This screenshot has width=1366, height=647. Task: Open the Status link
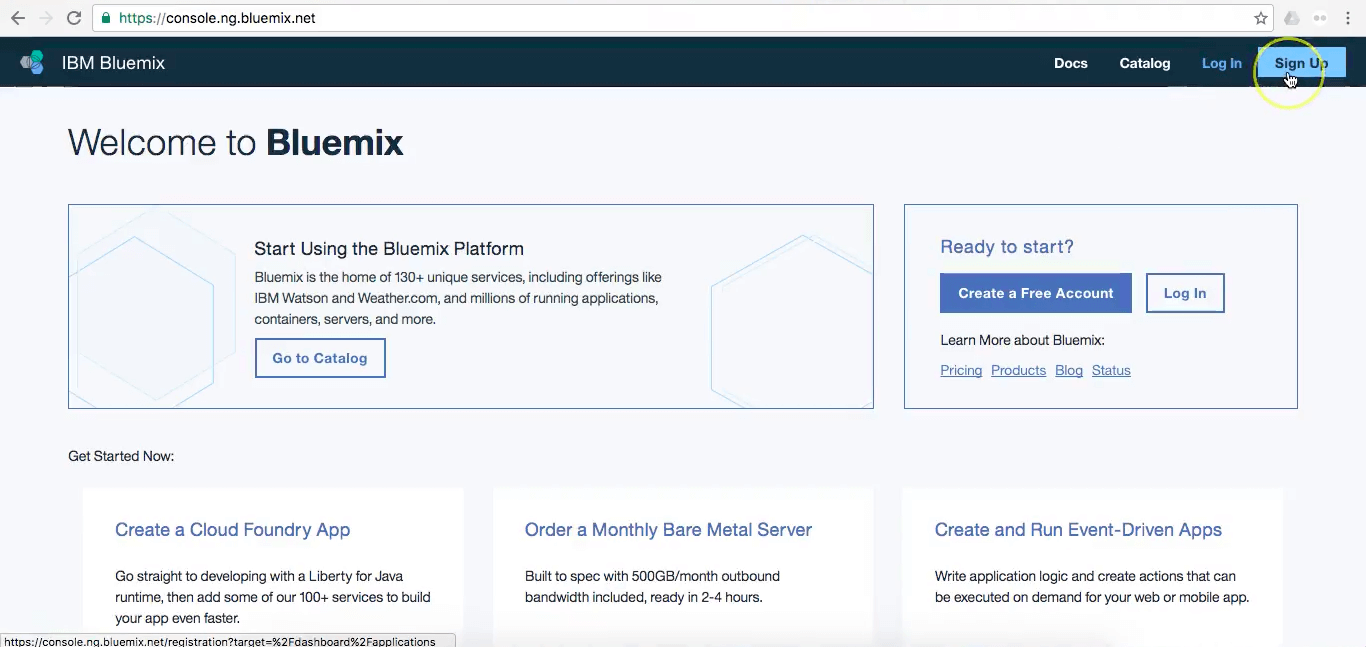click(1111, 370)
